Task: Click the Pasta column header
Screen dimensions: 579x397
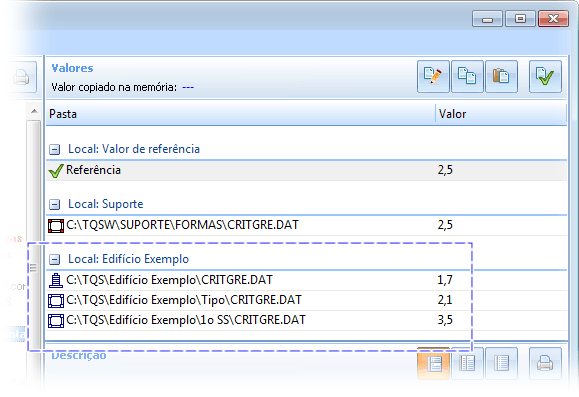Action: point(241,114)
